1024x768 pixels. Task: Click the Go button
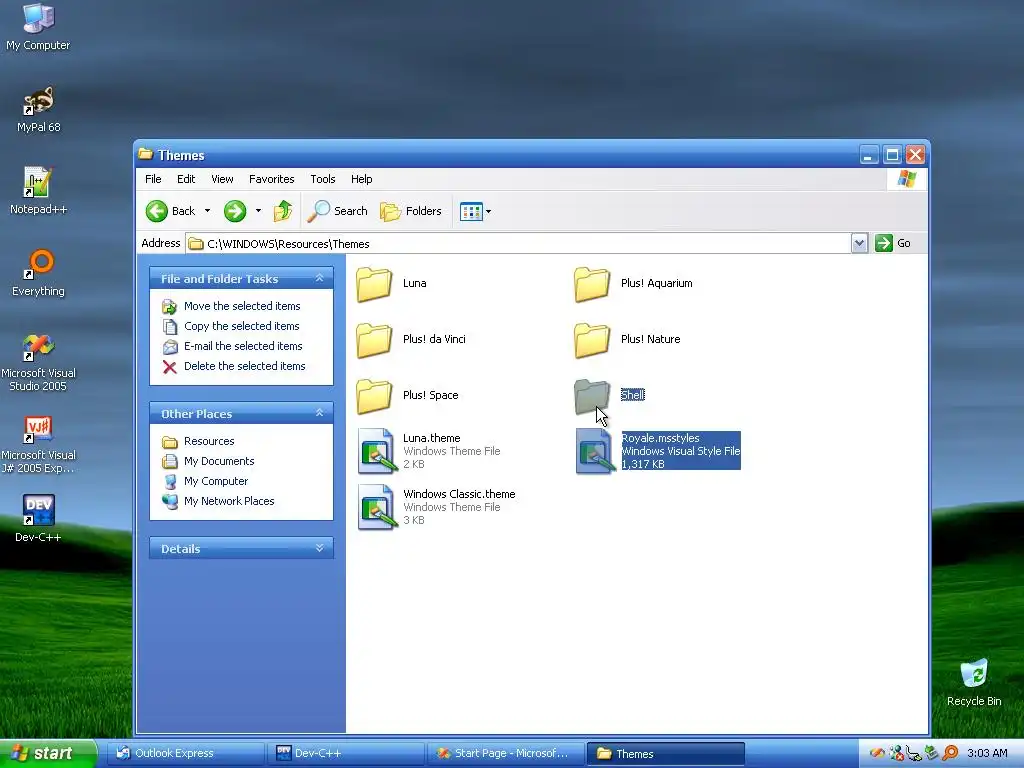(893, 243)
